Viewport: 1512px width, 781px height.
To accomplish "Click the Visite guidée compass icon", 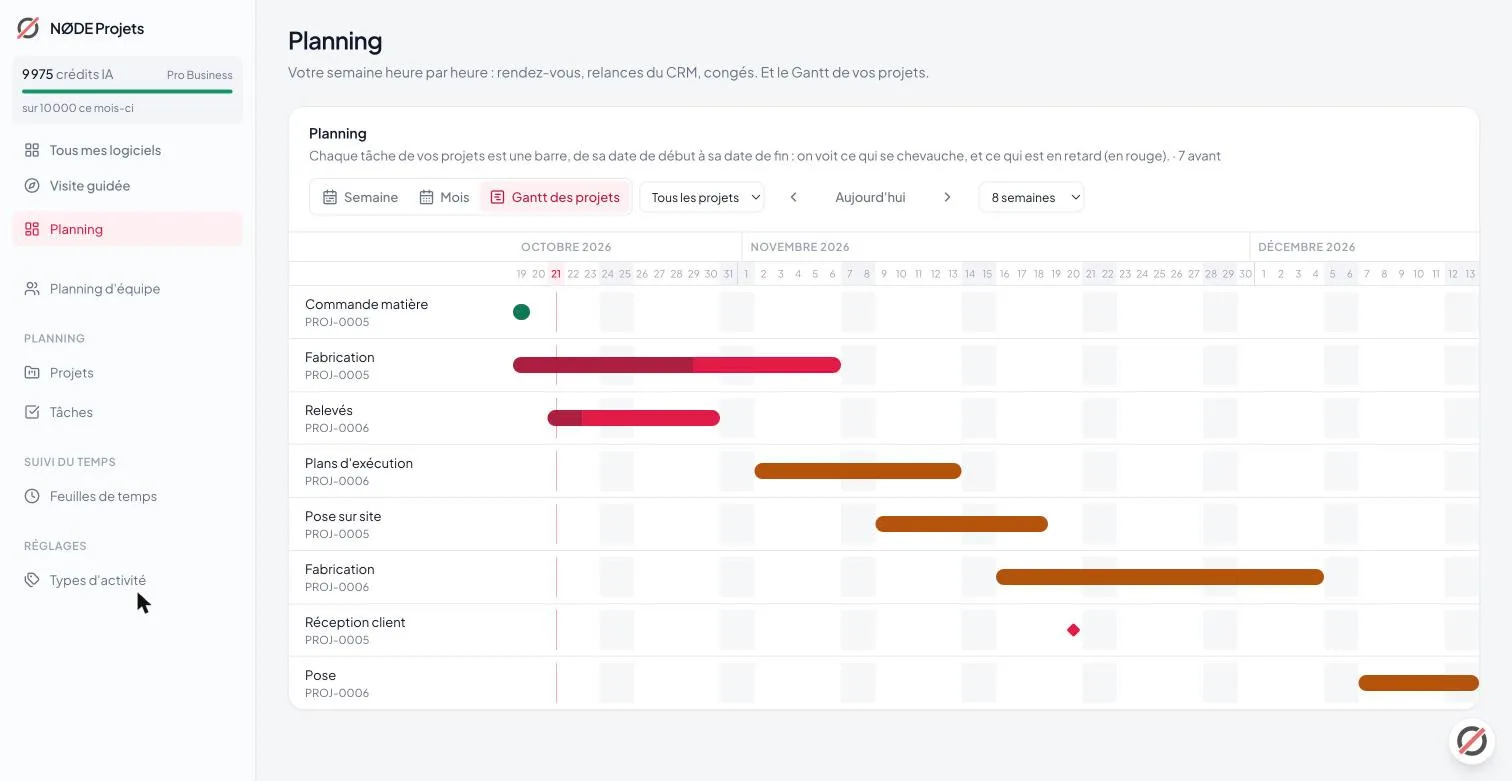I will click(32, 186).
